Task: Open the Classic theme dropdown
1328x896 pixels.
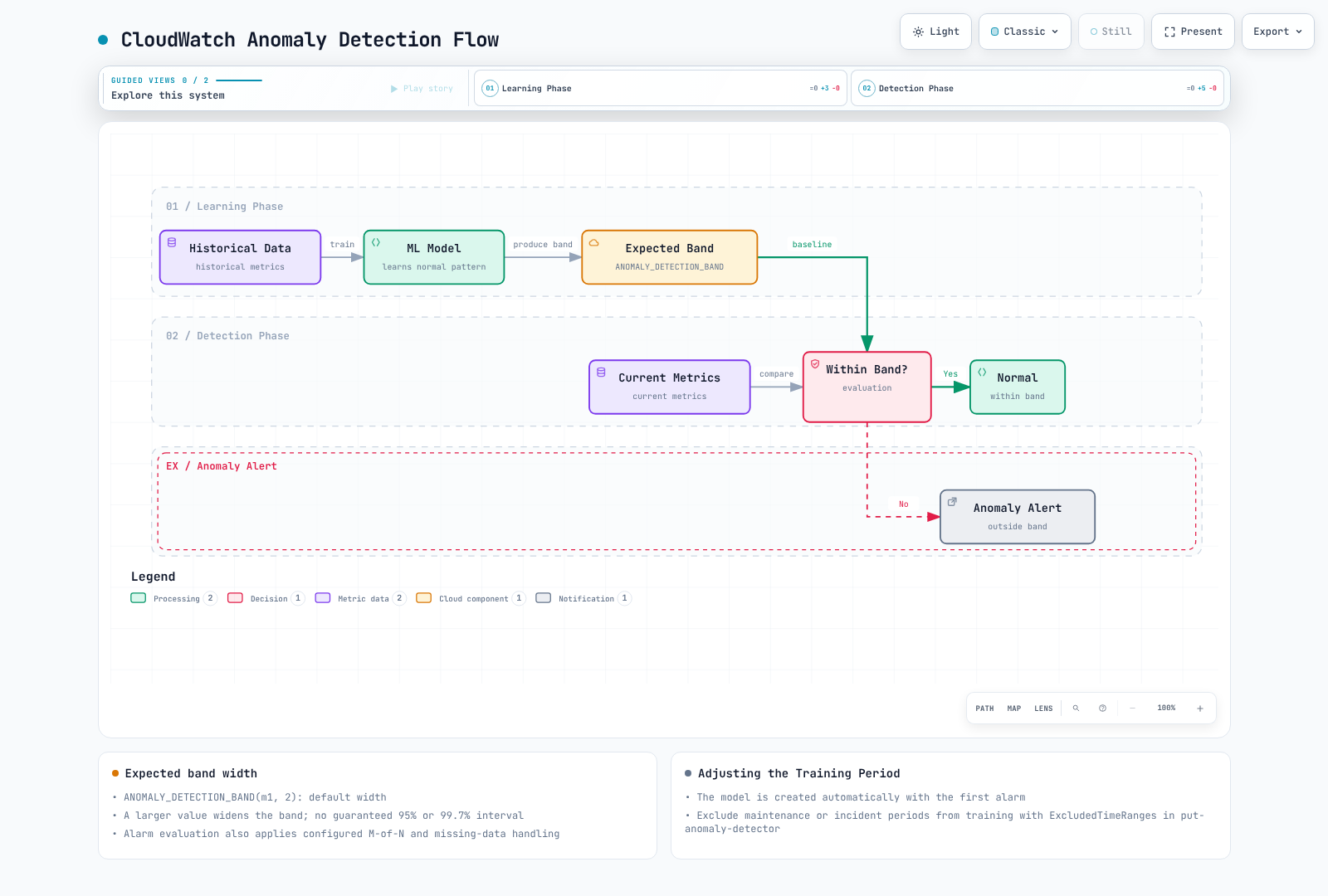Action: point(1025,32)
